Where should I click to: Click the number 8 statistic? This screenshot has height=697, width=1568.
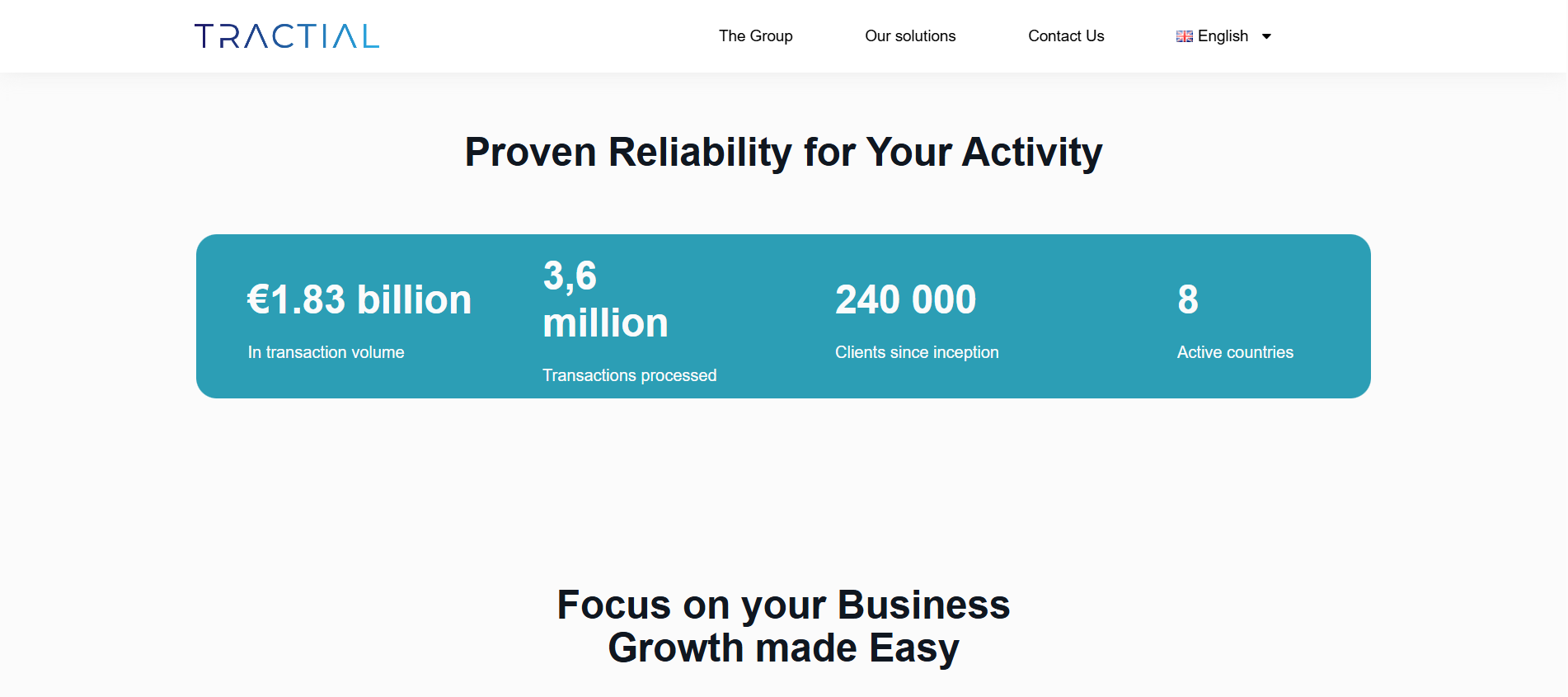(x=1188, y=299)
